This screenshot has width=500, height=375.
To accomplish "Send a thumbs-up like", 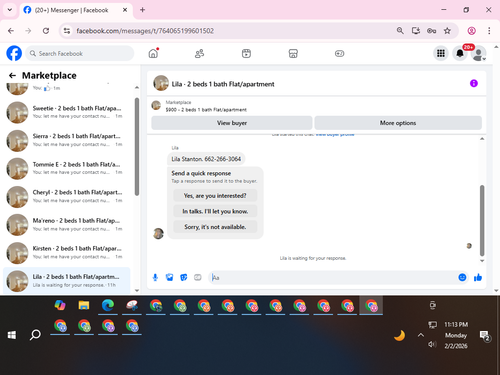I will click(478, 277).
